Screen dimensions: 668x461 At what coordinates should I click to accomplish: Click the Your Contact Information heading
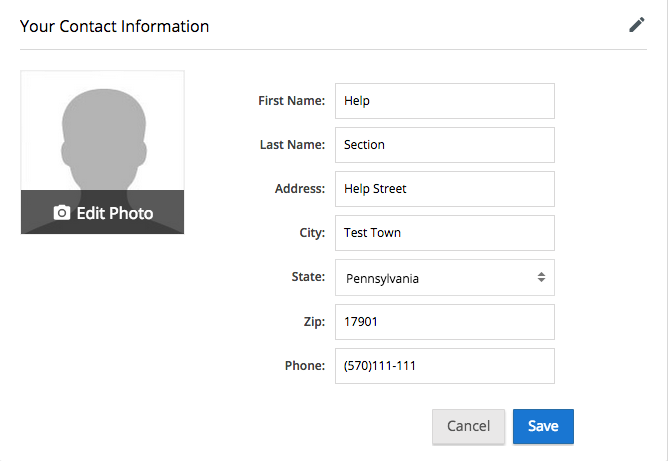(x=115, y=26)
